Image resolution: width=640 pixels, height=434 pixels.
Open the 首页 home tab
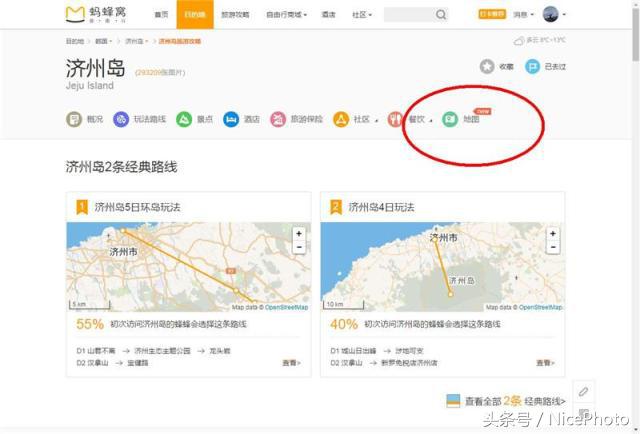click(161, 14)
